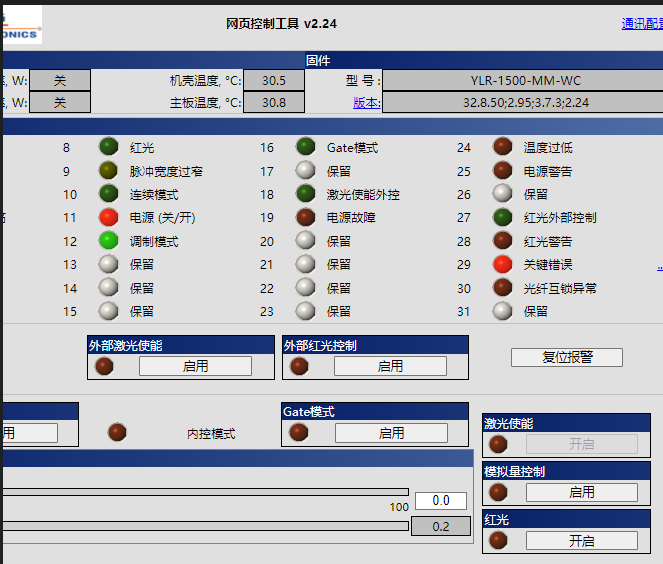Image resolution: width=663 pixels, height=564 pixels.
Task: Click the Gate模式 status LED in row 16
Action: click(305, 147)
